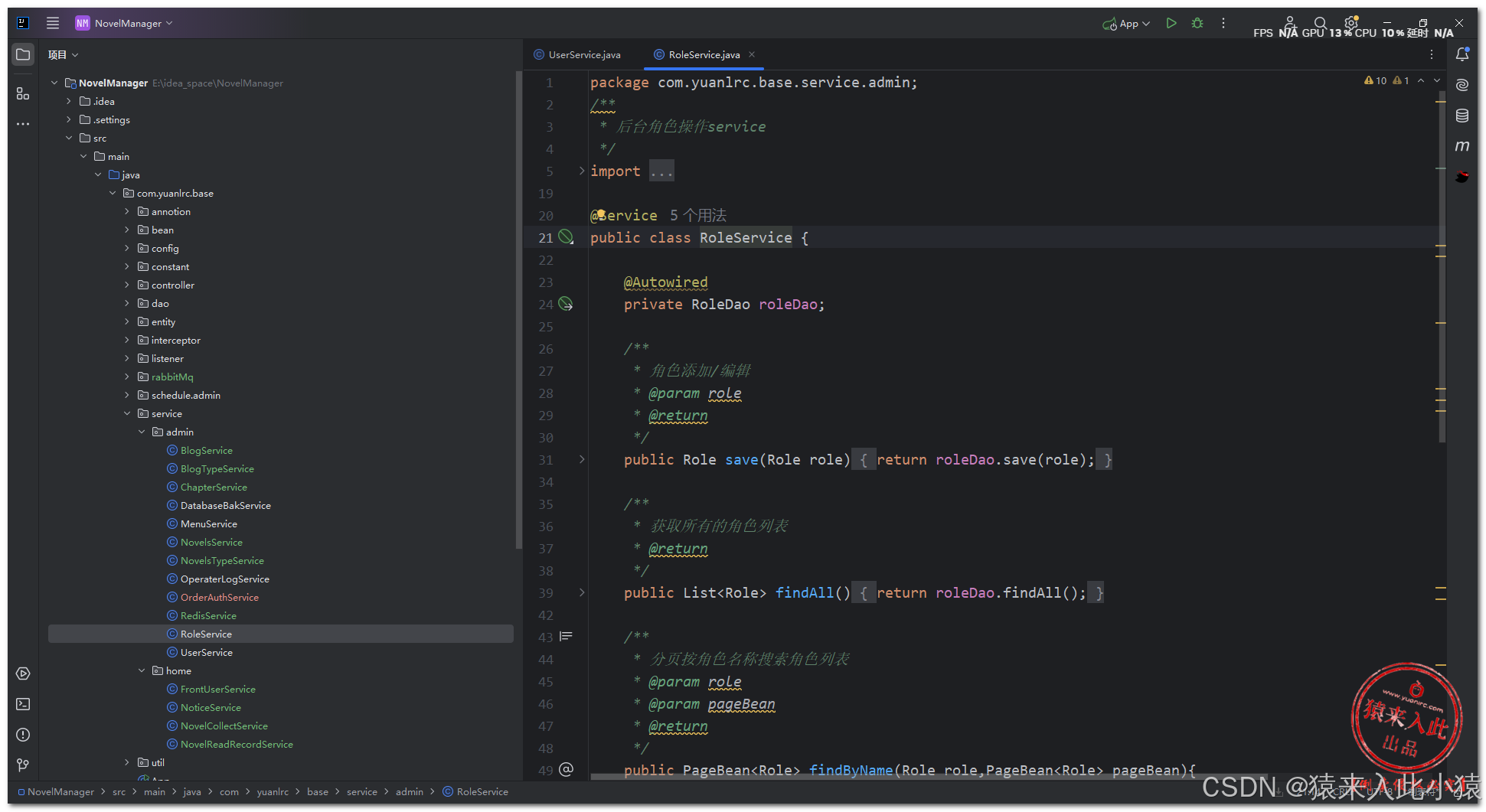Click the gutter icon on line 49
The image size is (1486, 812).
(566, 769)
